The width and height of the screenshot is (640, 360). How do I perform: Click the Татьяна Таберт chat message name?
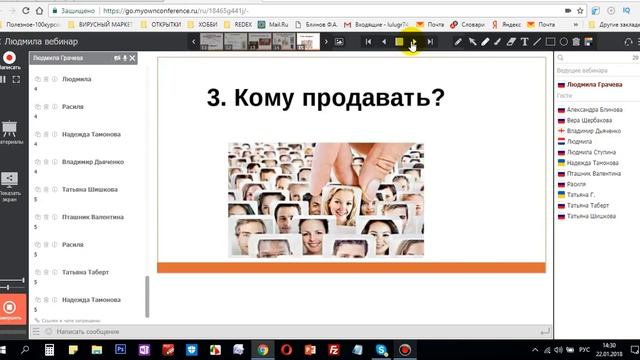(85, 272)
